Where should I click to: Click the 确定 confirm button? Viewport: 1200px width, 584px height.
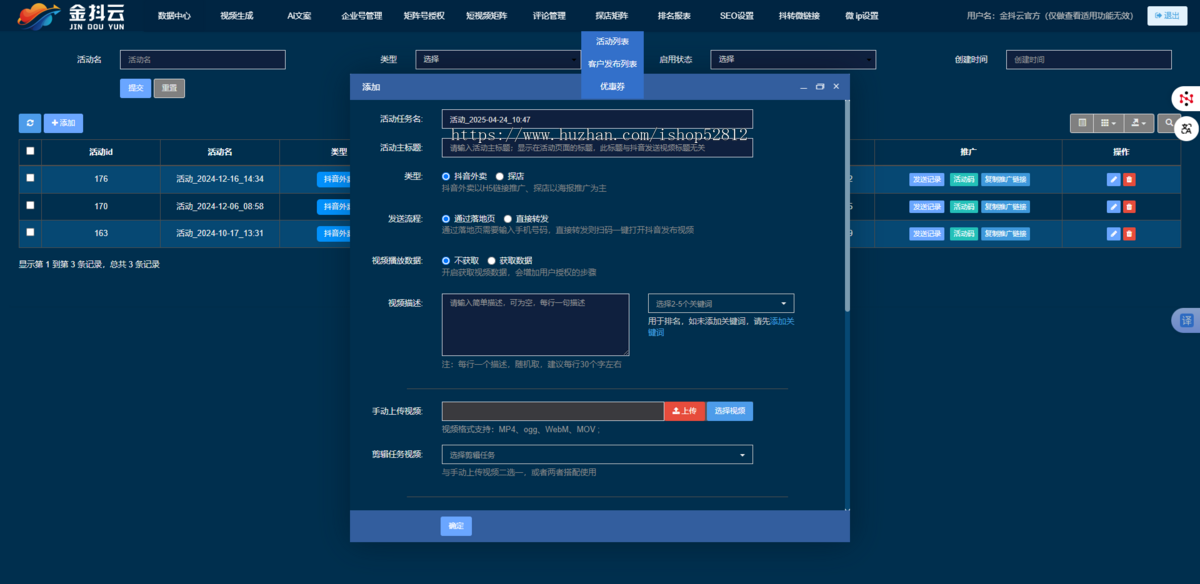[x=456, y=526]
